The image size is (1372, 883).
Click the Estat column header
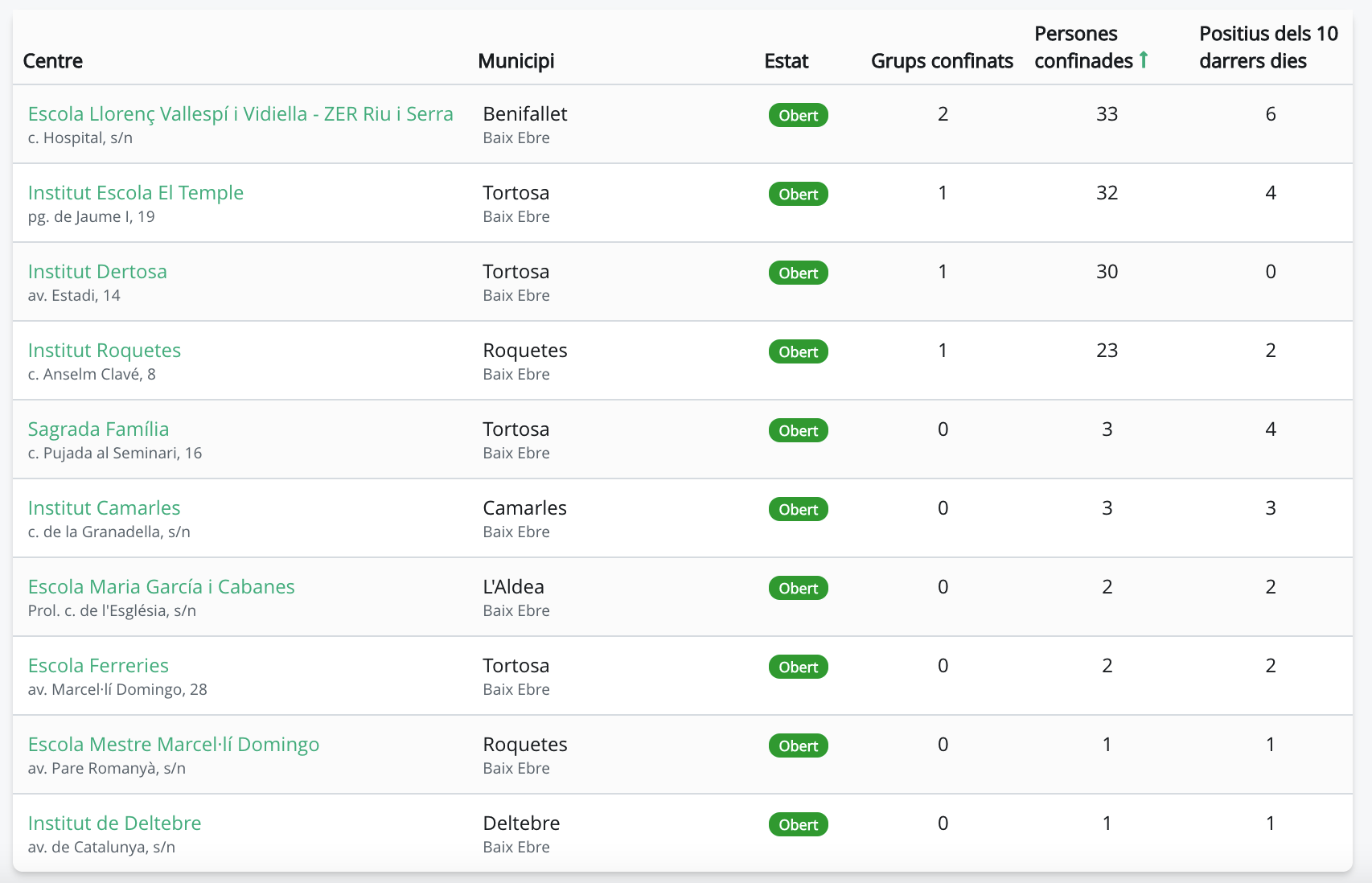coord(786,61)
